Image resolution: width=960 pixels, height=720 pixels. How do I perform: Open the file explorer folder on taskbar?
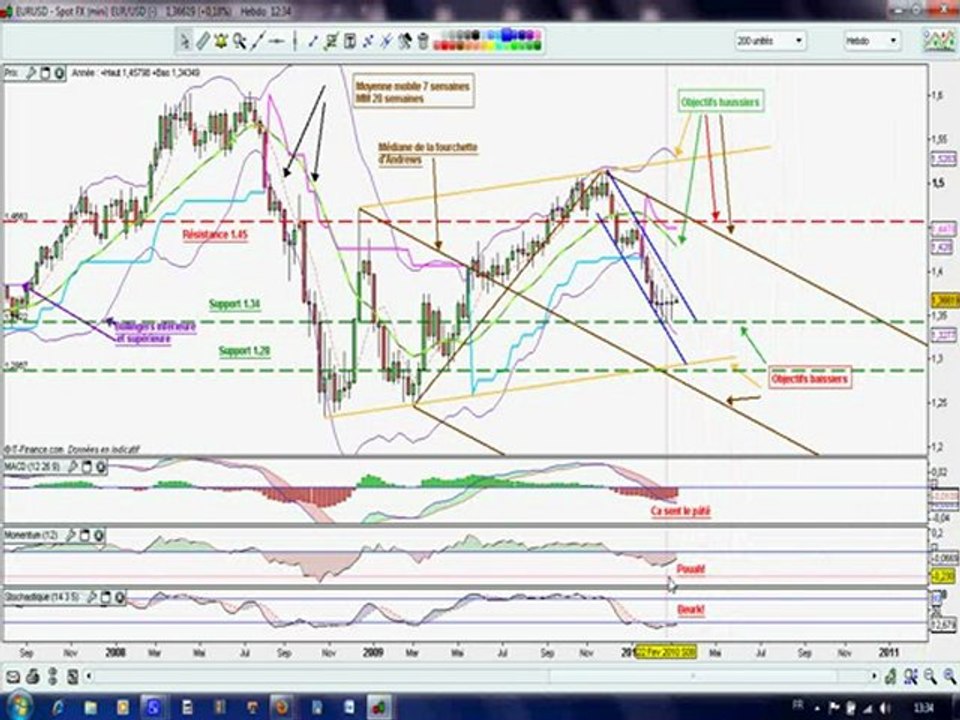tap(91, 708)
